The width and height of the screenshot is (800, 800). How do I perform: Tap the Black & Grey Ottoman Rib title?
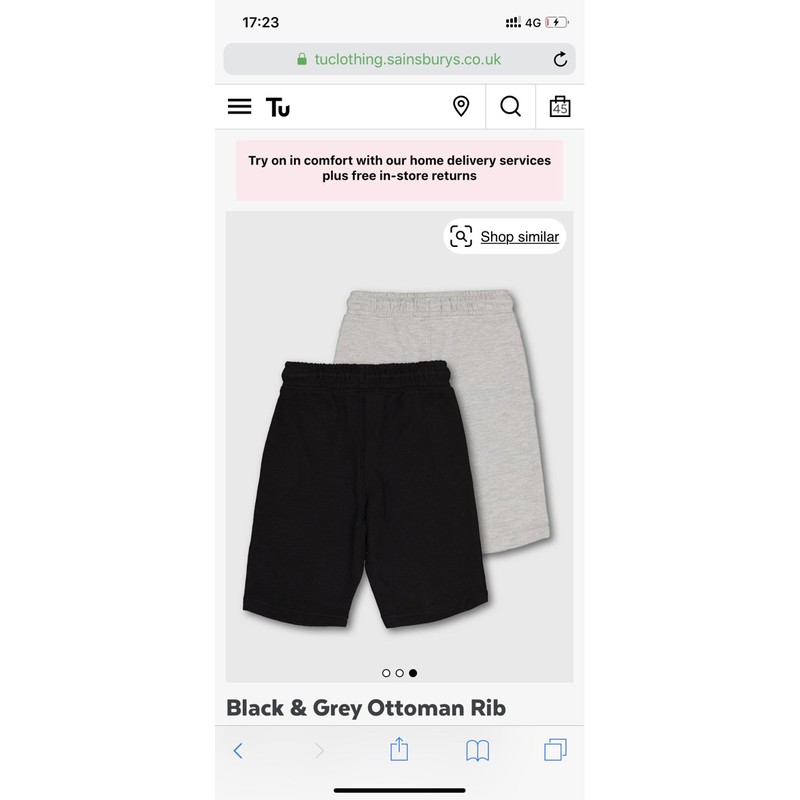click(x=366, y=708)
